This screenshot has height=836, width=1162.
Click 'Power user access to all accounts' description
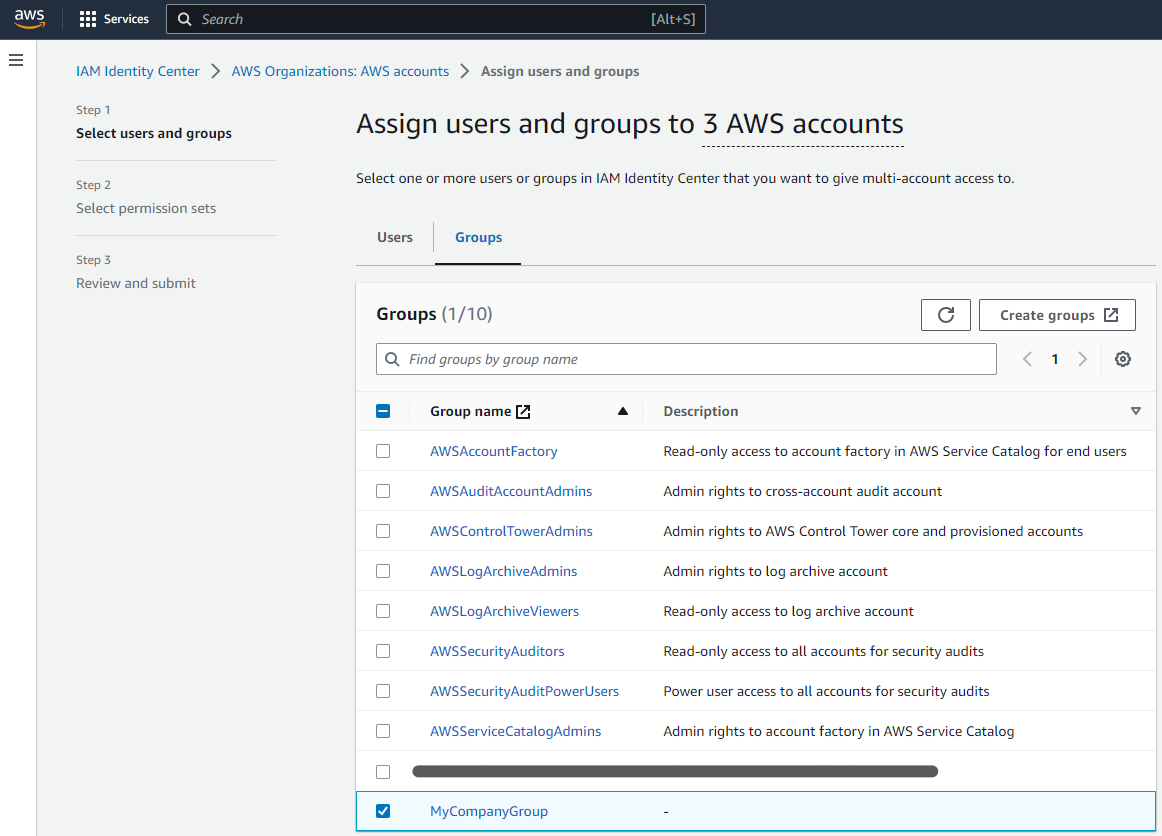click(826, 691)
